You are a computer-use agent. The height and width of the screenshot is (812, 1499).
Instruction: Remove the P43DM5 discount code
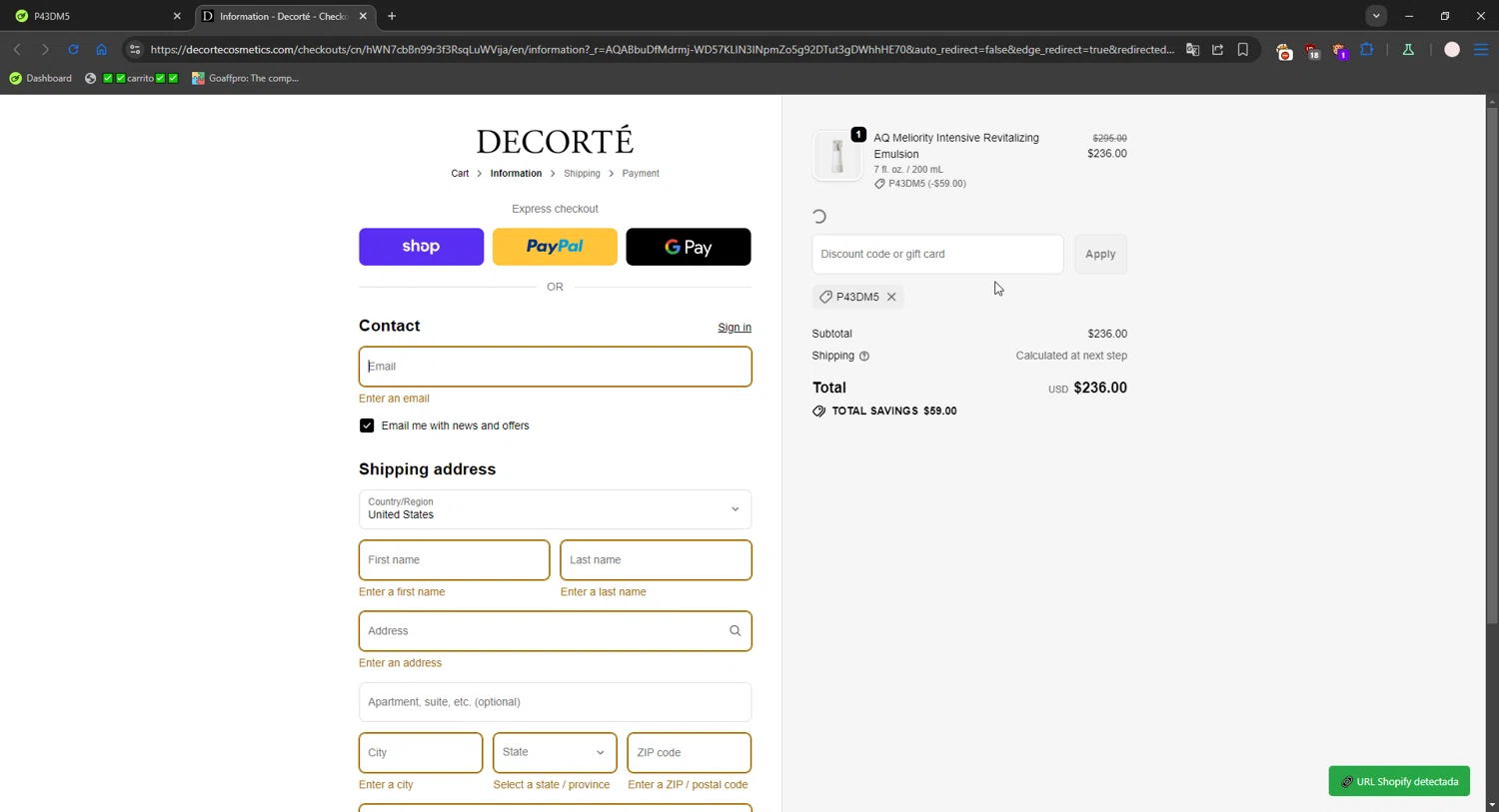[891, 297]
